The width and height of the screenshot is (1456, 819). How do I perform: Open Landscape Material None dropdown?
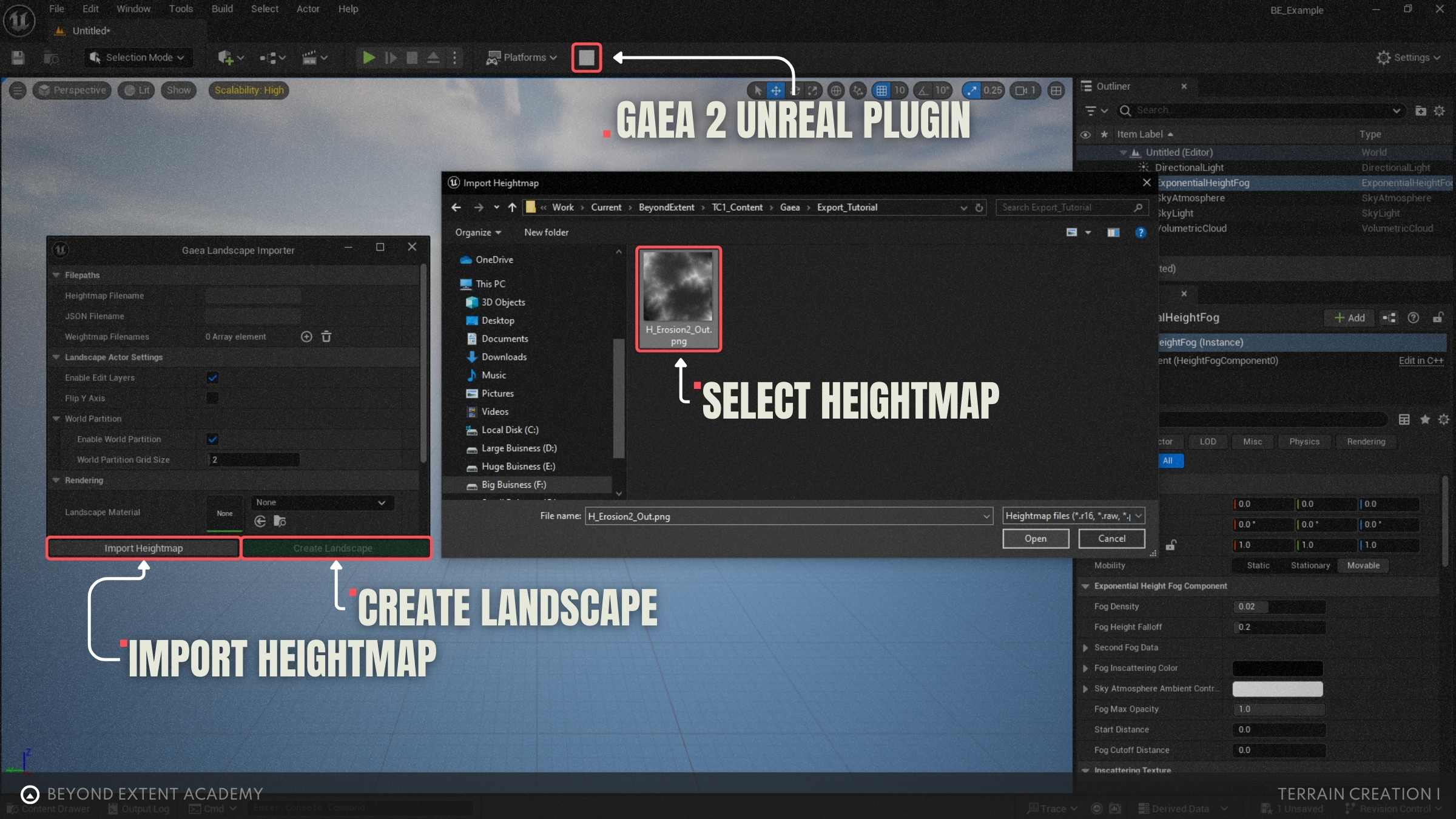322,502
